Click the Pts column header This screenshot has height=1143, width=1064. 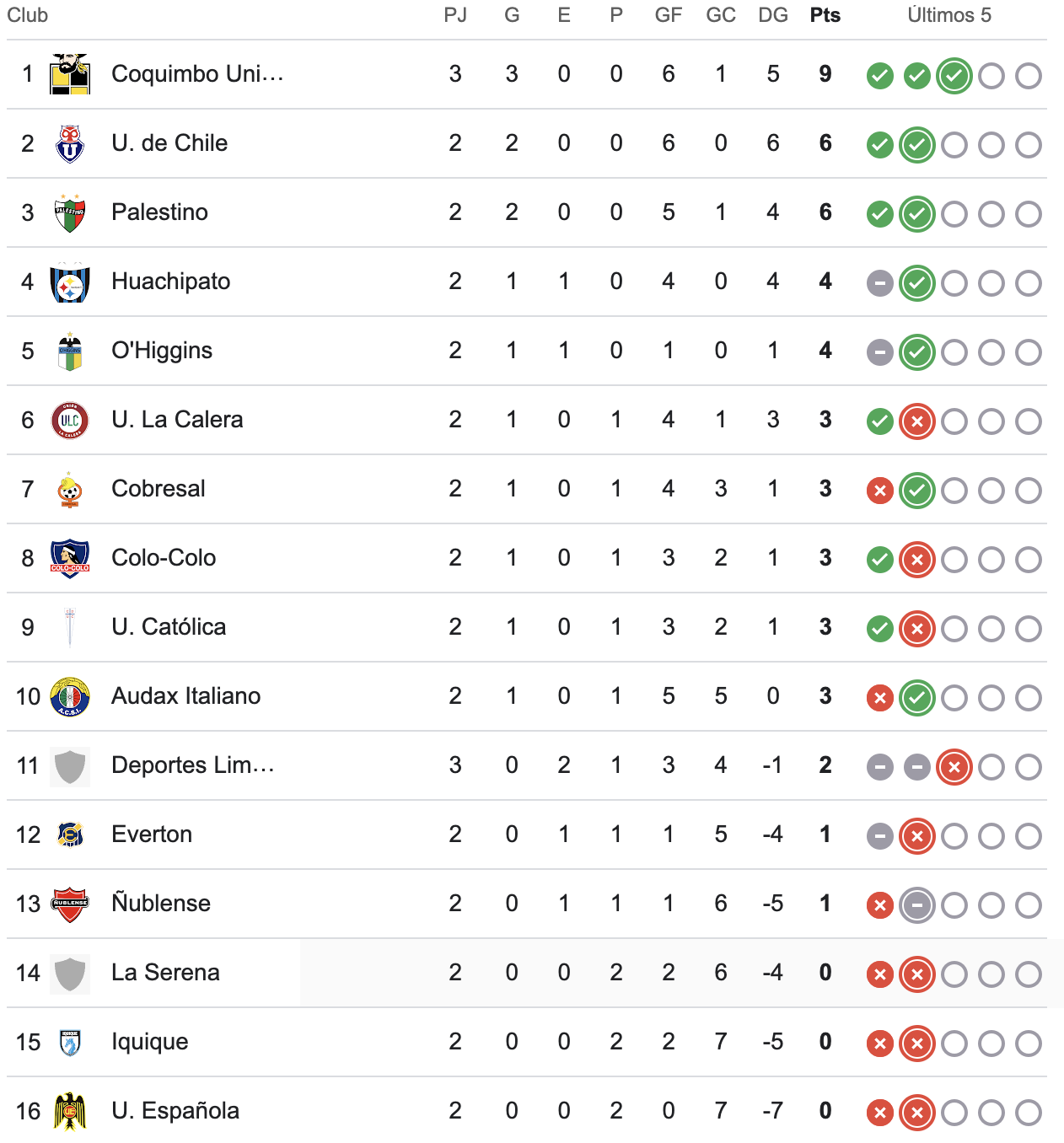click(x=825, y=15)
